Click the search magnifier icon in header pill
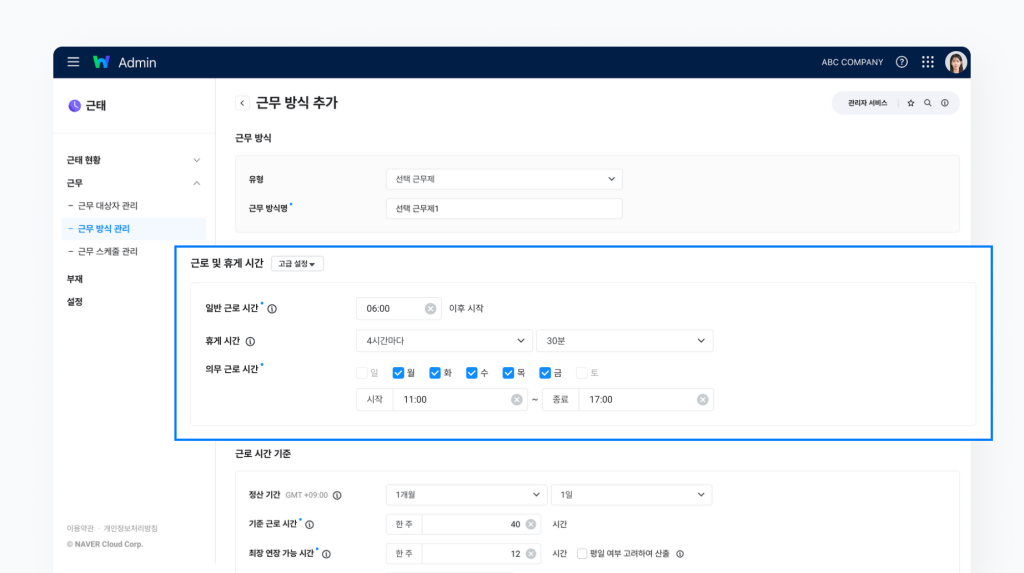1024x573 pixels. click(927, 103)
